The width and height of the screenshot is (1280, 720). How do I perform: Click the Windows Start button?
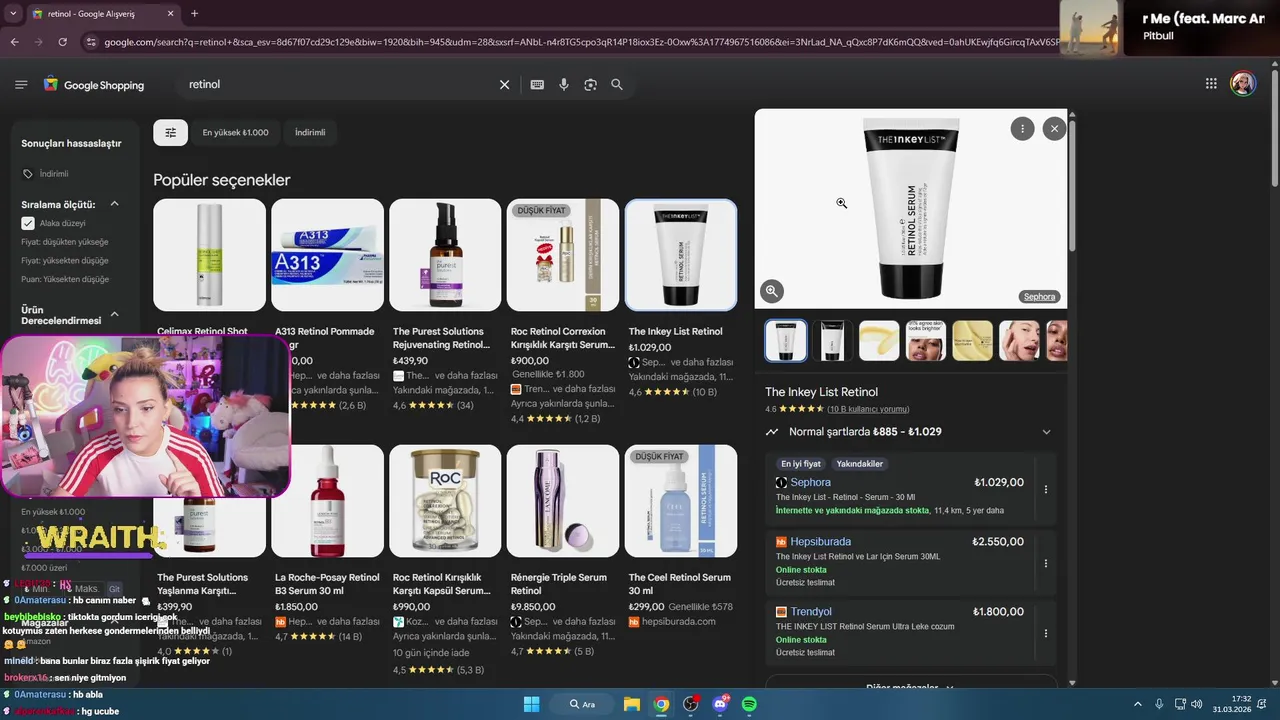coord(531,704)
